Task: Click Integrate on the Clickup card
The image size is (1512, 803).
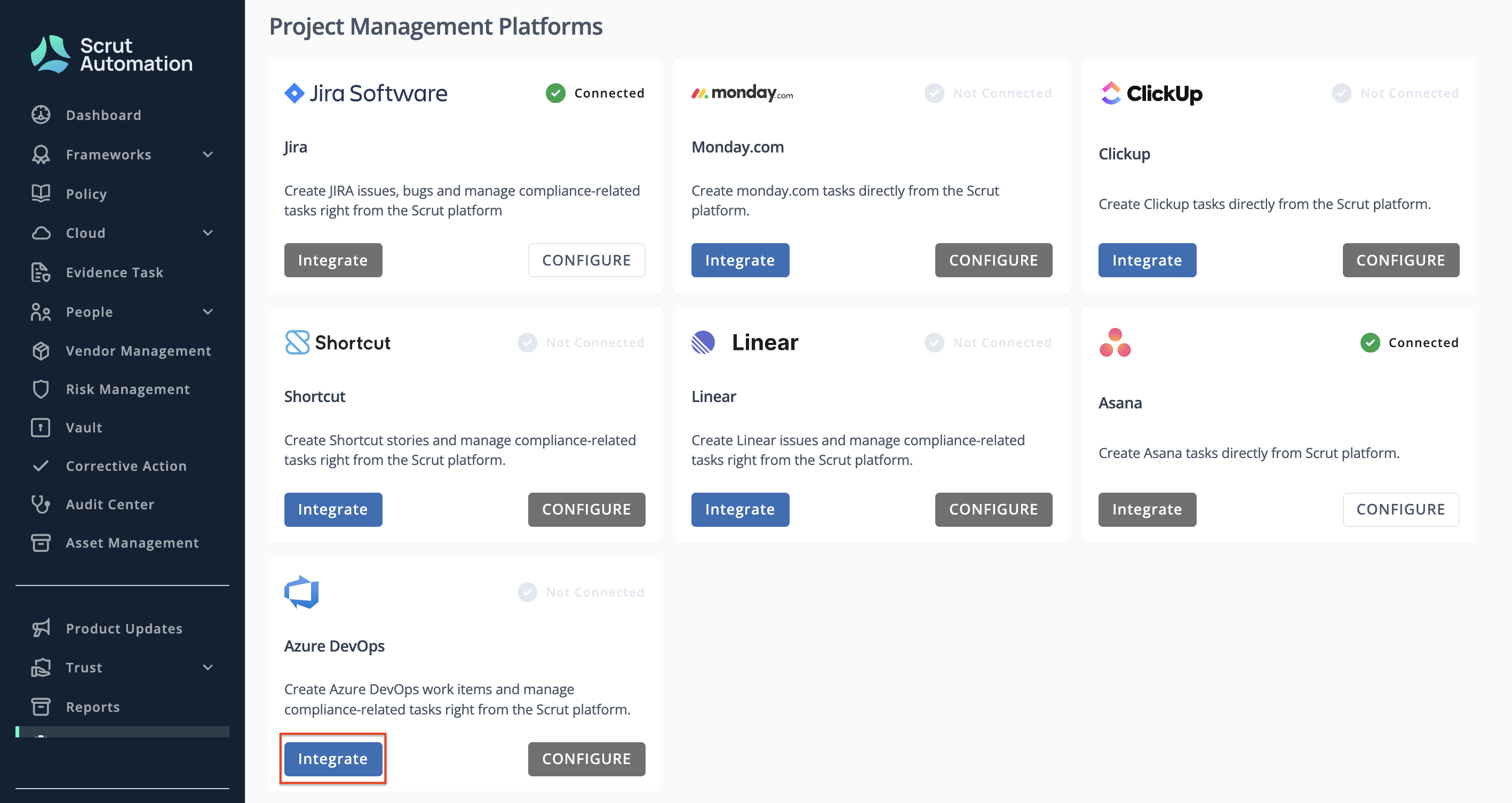Action: 1147,260
